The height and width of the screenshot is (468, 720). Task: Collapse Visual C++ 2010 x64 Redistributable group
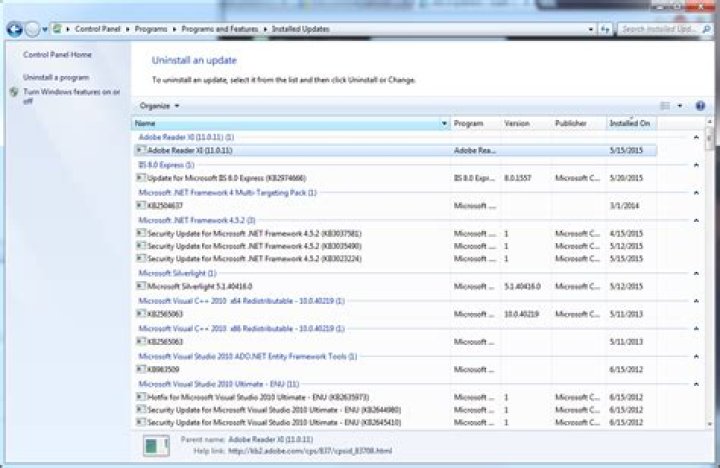pos(696,301)
